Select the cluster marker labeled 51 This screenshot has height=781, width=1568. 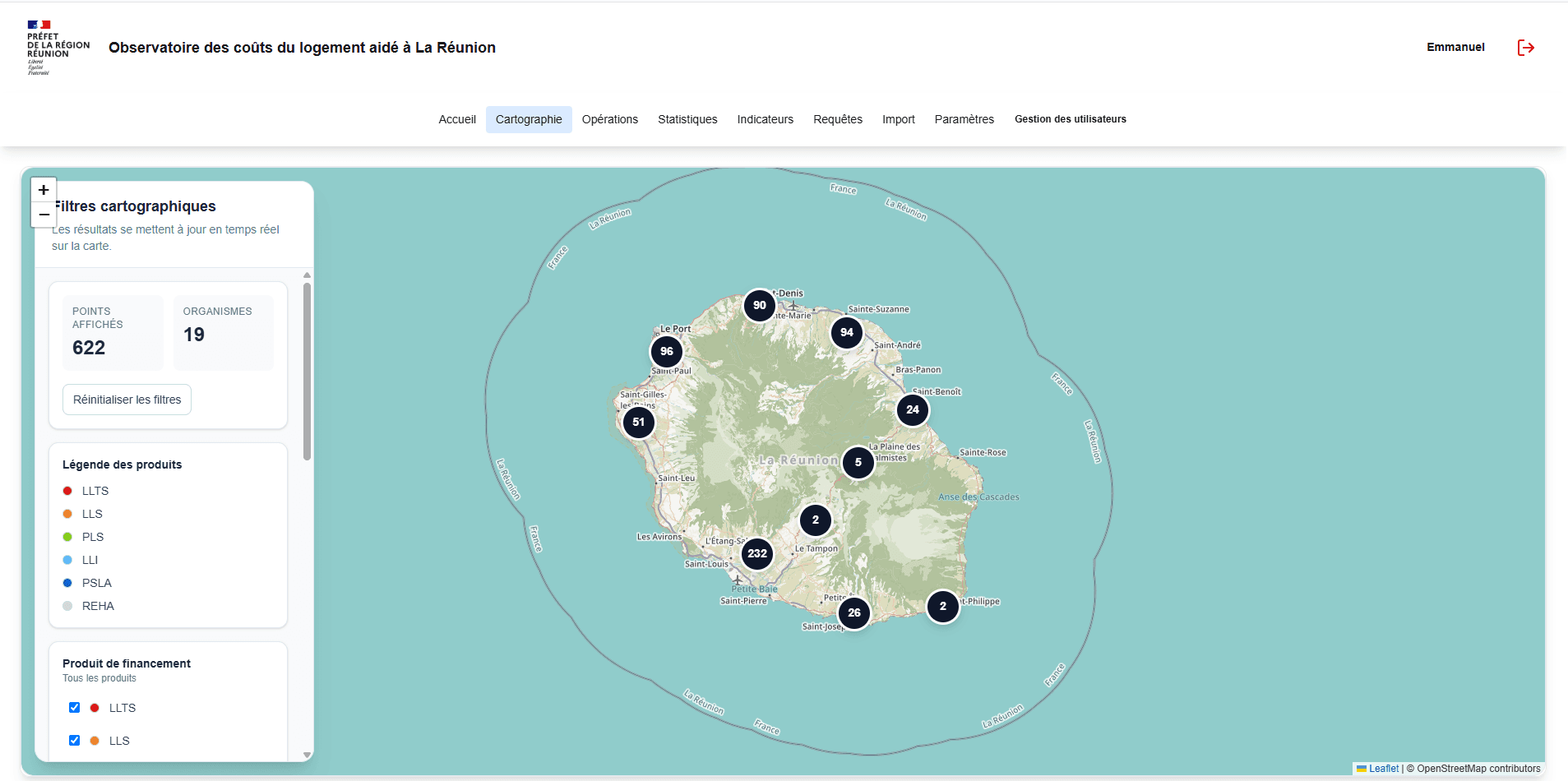[639, 422]
